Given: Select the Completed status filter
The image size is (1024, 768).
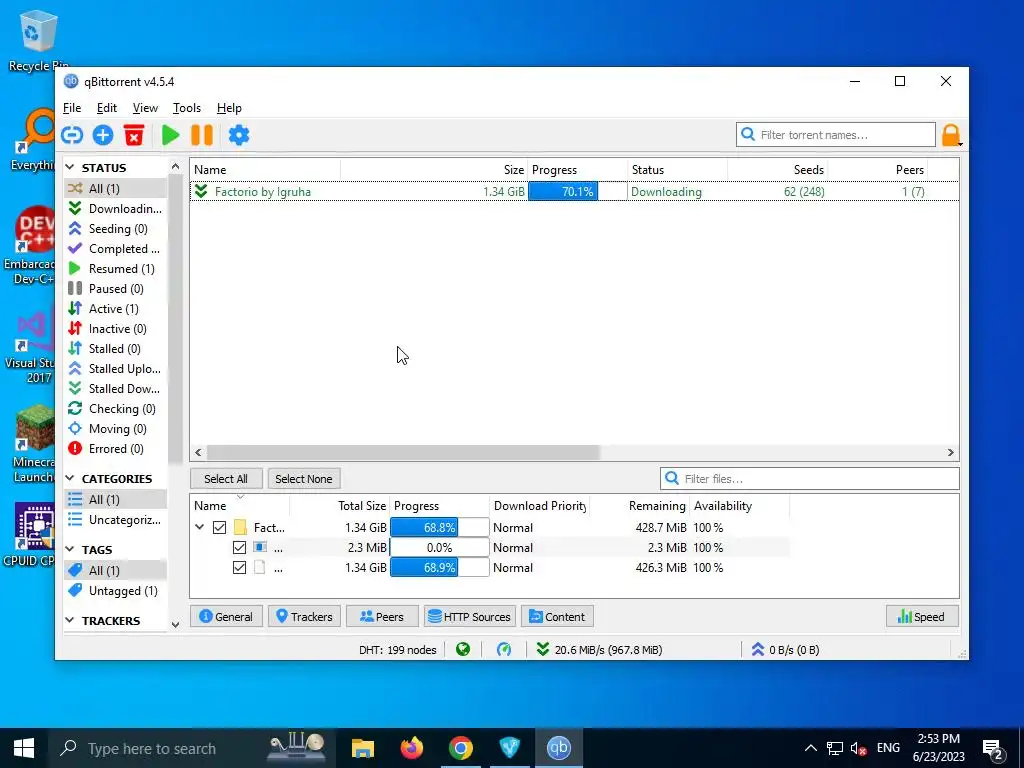Looking at the screenshot, I should click(x=115, y=249).
